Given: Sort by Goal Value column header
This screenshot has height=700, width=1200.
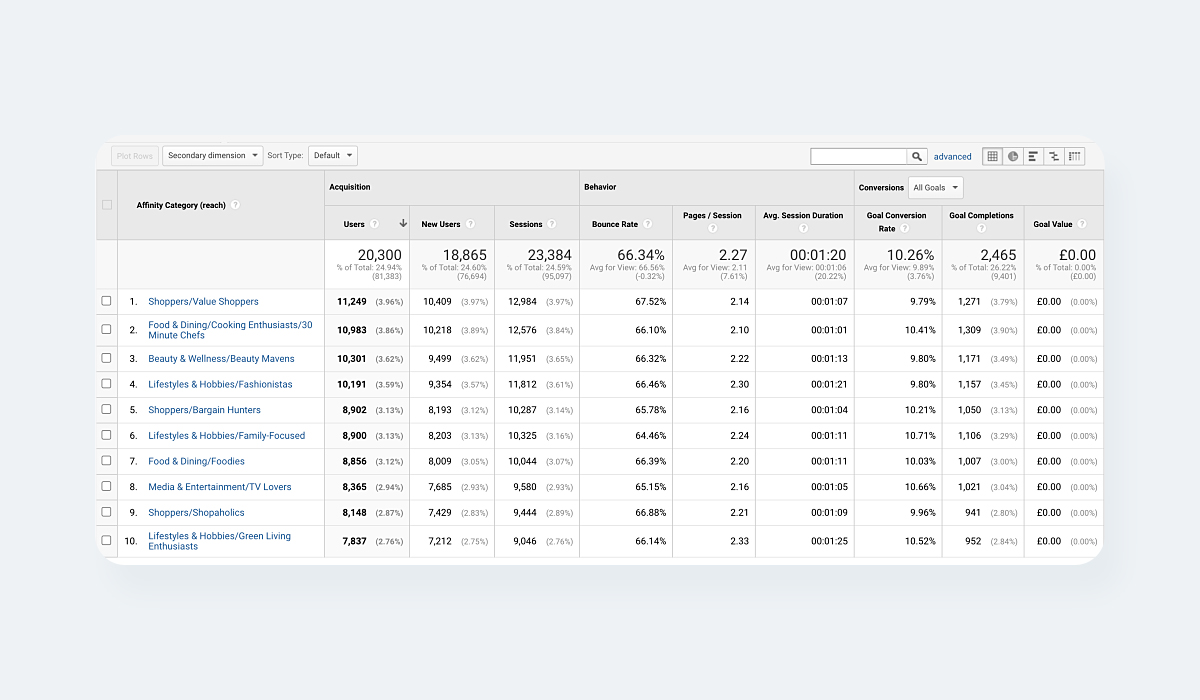Looking at the screenshot, I should (x=1054, y=224).
